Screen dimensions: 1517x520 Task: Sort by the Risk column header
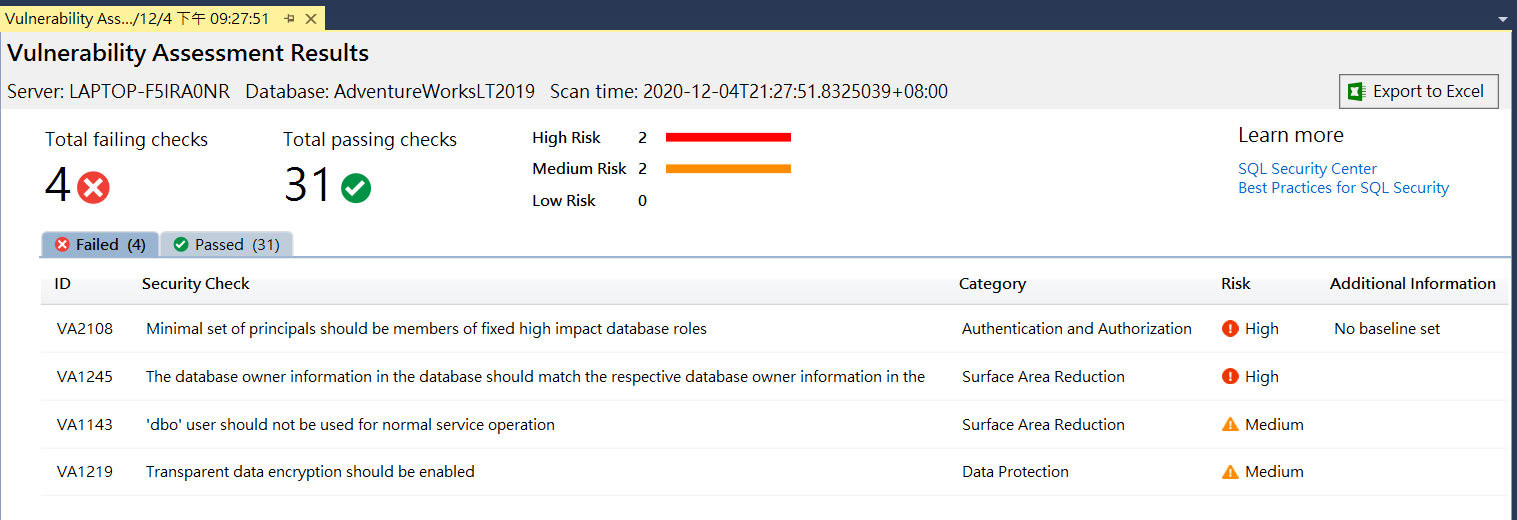1235,284
